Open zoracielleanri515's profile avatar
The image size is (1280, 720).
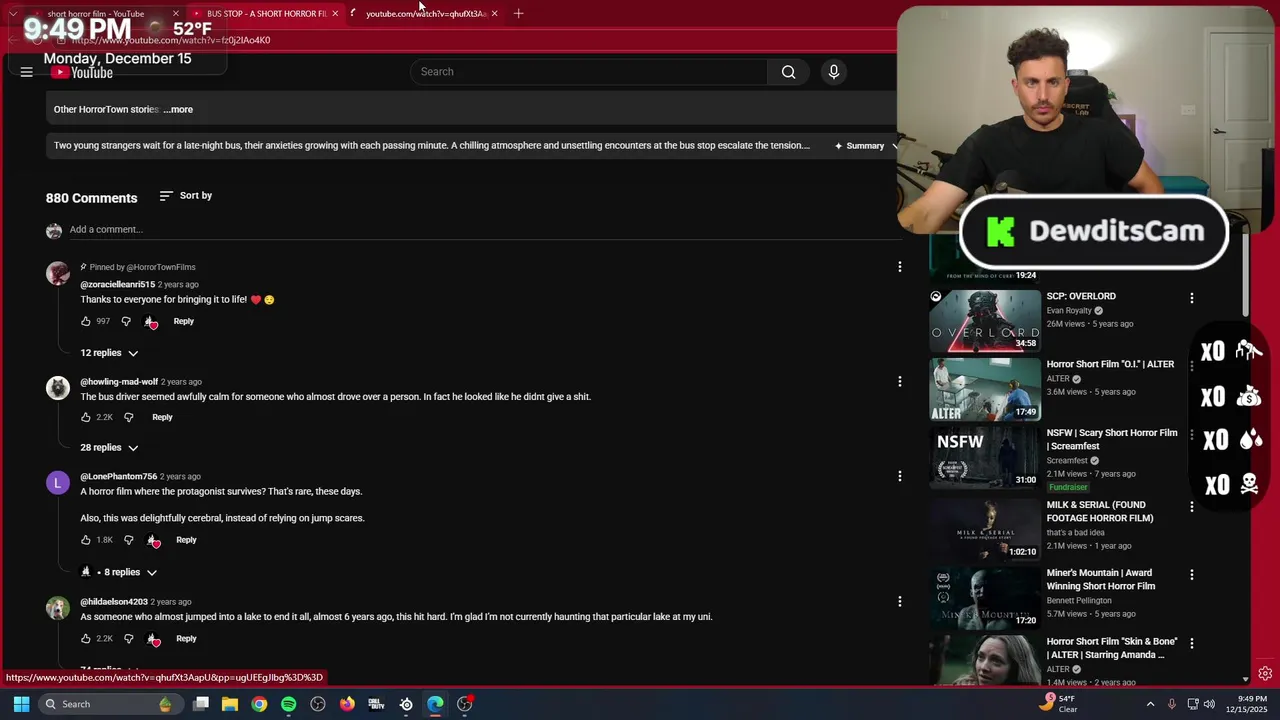pos(58,273)
